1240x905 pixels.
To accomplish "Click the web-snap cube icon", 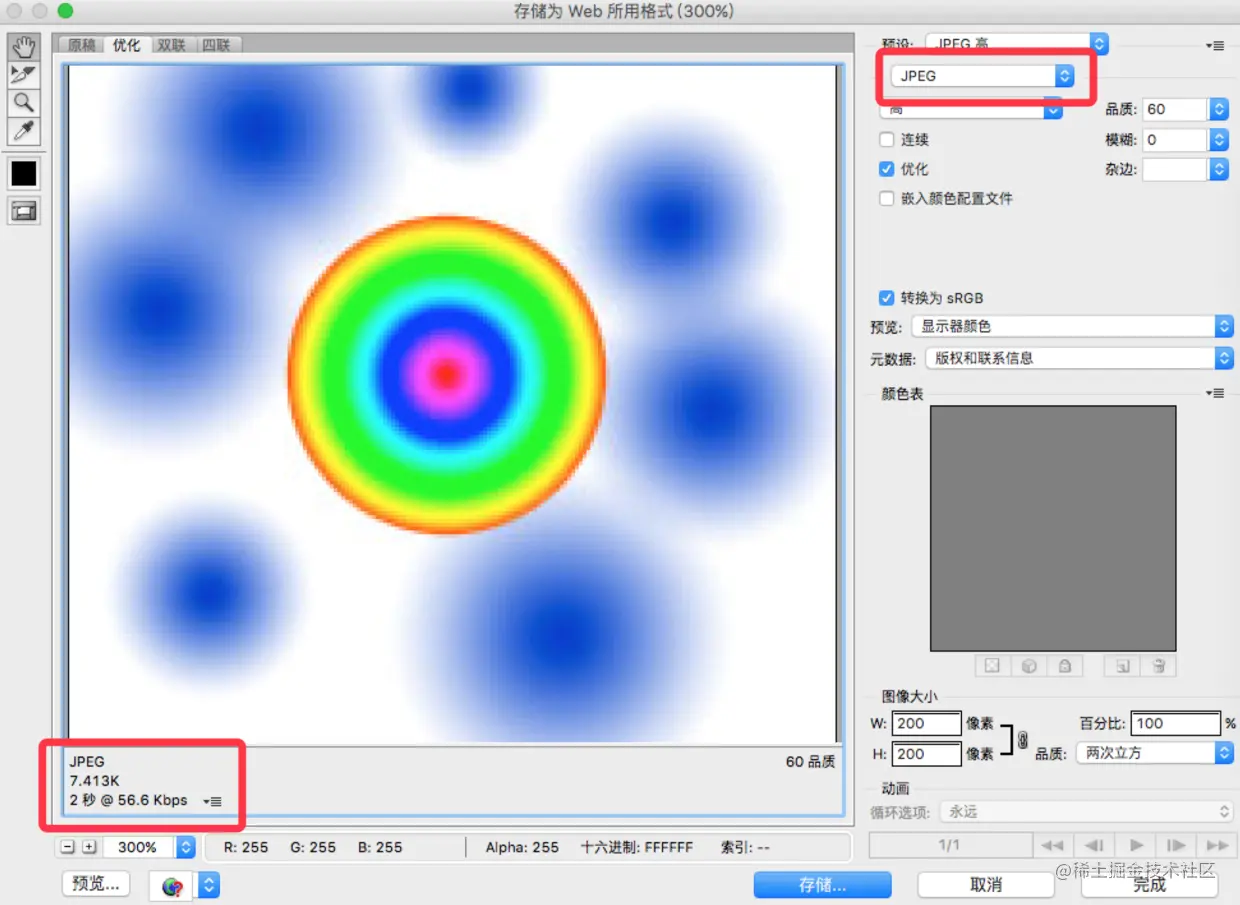I will click(1028, 665).
